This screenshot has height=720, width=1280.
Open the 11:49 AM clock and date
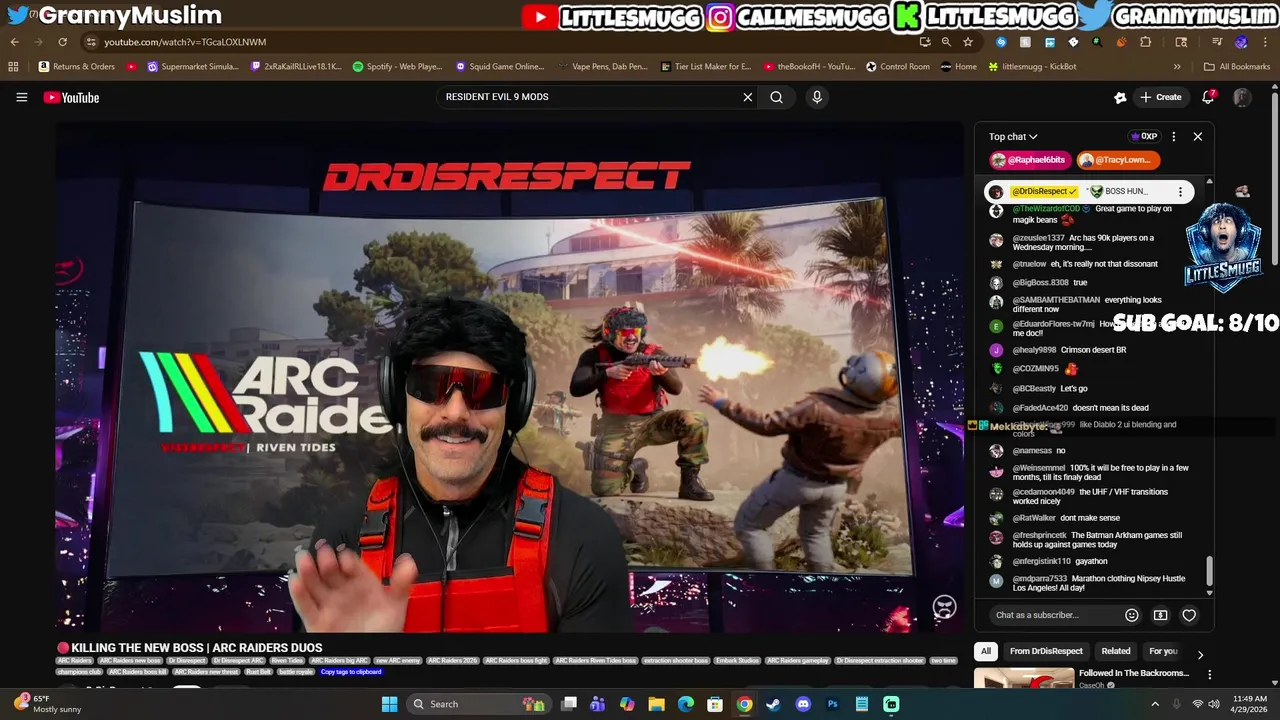click(1249, 704)
